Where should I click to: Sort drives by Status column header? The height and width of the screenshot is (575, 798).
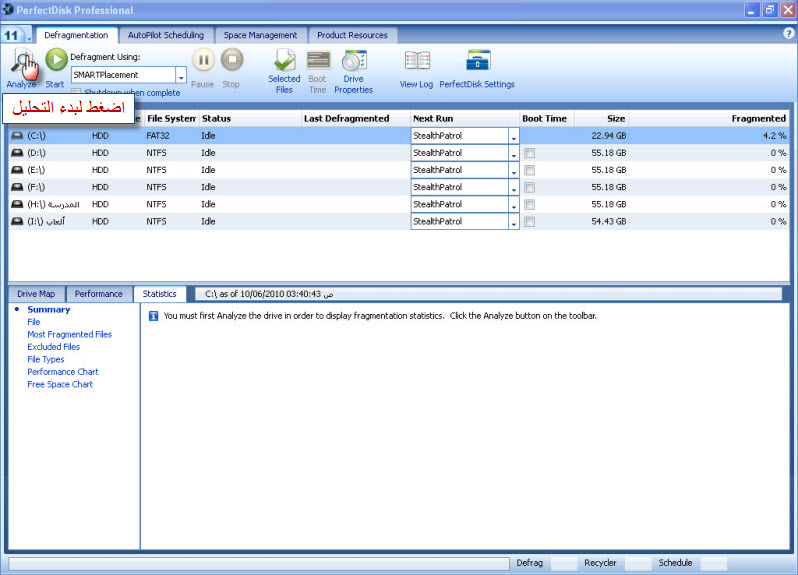pos(250,119)
